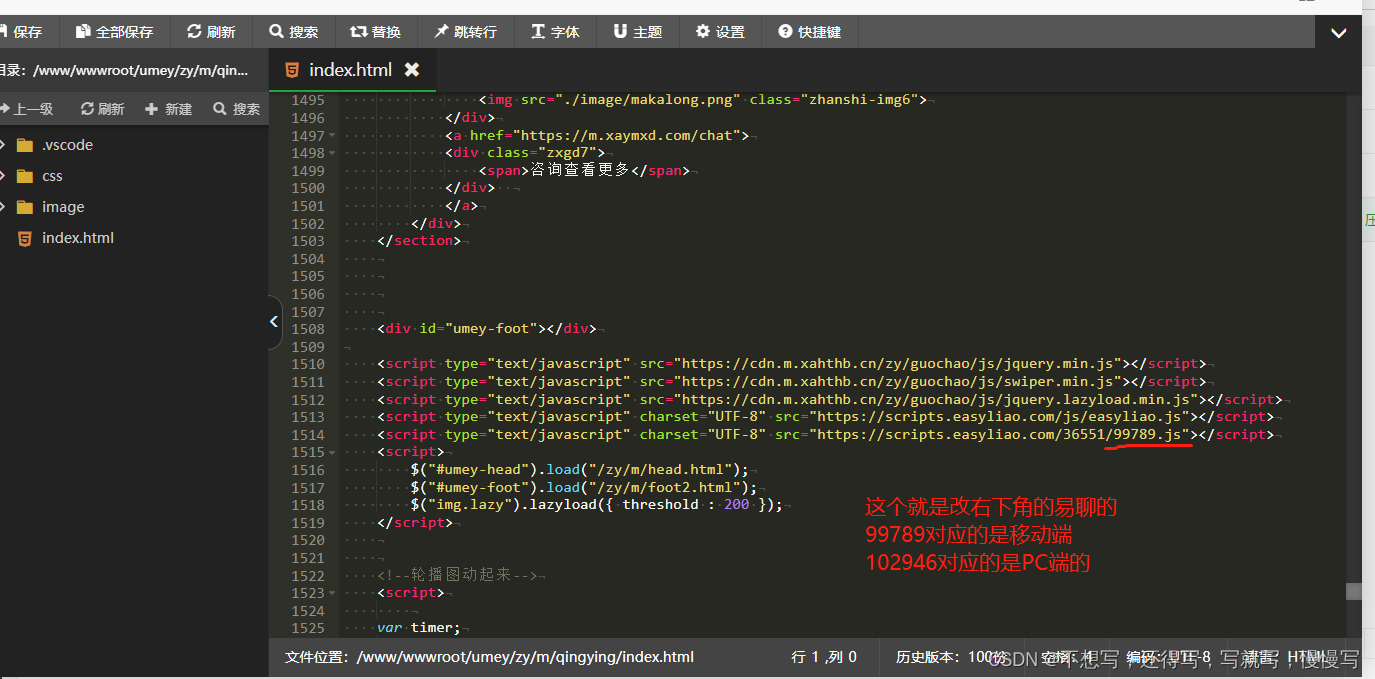Open 历史版本 (History versions) in the status bar
The height and width of the screenshot is (679, 1375).
tap(950, 657)
